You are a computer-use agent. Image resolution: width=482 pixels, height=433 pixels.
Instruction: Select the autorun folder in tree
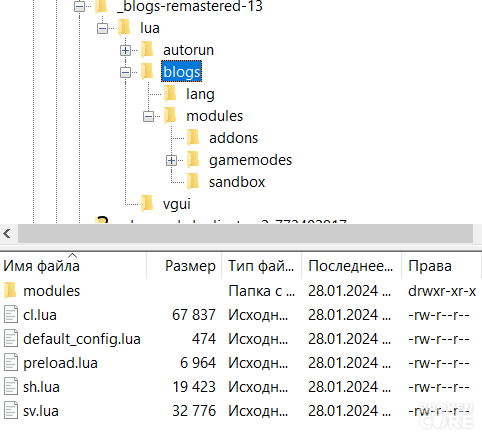pos(188,50)
